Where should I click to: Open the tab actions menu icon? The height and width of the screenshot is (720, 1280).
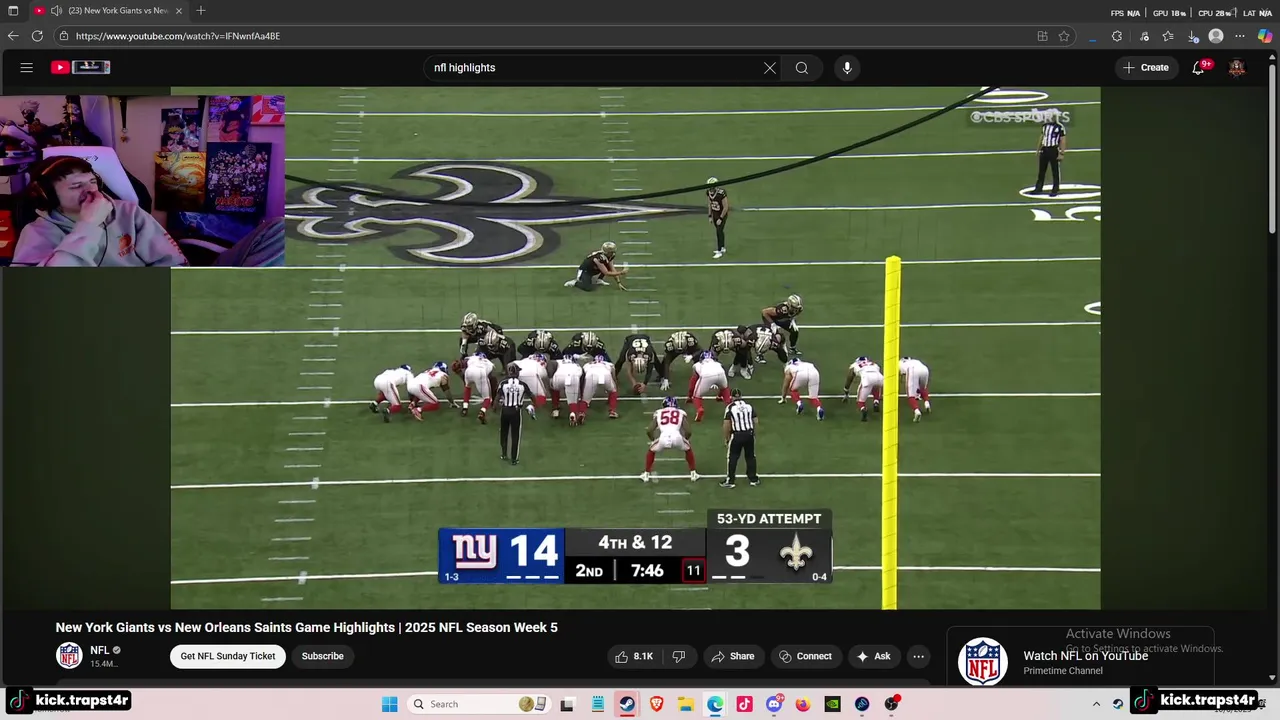point(13,11)
